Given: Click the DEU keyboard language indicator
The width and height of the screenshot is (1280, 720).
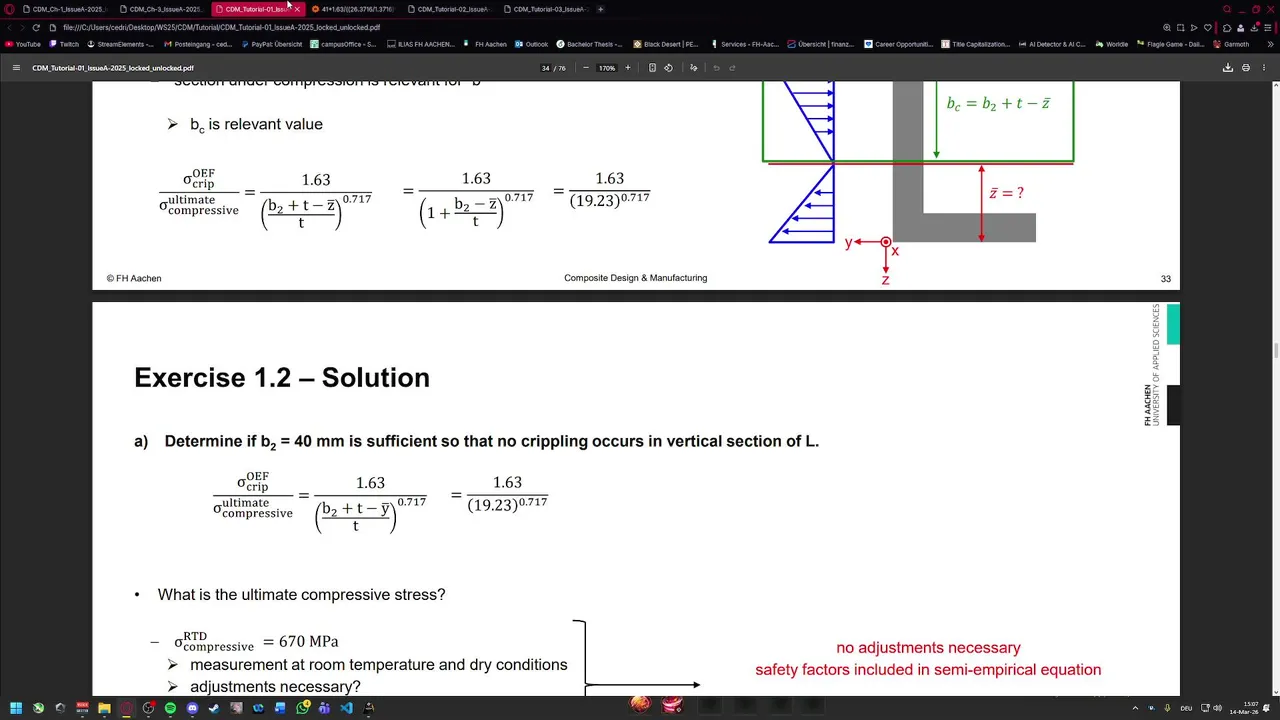Looking at the screenshot, I should pos(1186,708).
